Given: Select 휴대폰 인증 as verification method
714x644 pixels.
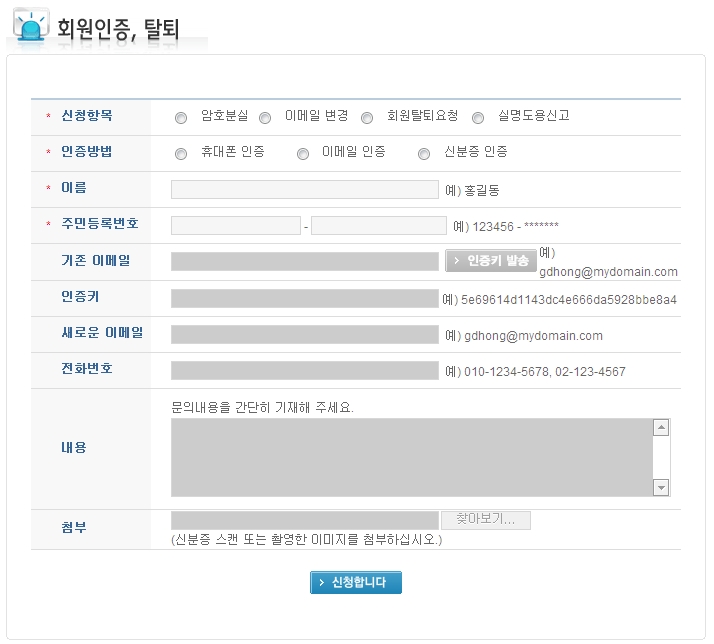Looking at the screenshot, I should [x=181, y=154].
